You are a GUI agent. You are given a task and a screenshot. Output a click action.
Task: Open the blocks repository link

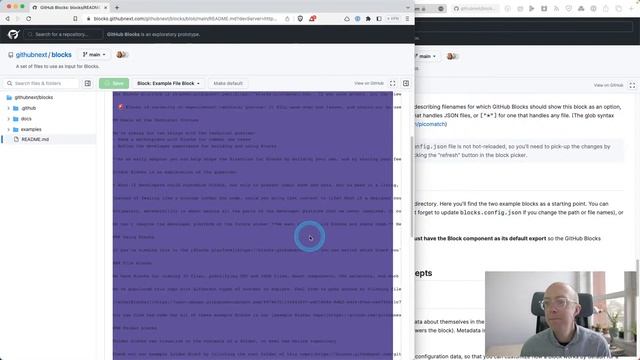coord(61,55)
